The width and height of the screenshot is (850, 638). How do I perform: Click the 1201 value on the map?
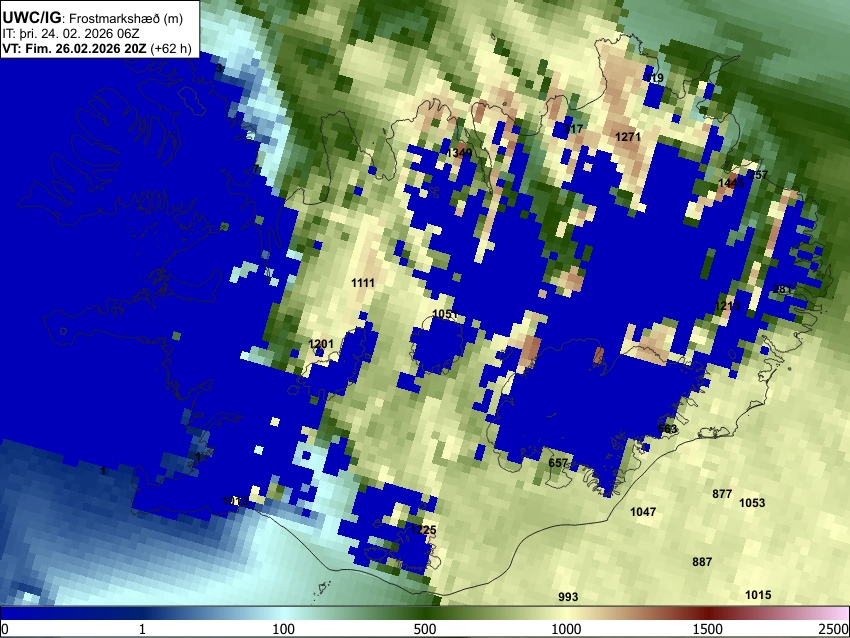[x=321, y=344]
